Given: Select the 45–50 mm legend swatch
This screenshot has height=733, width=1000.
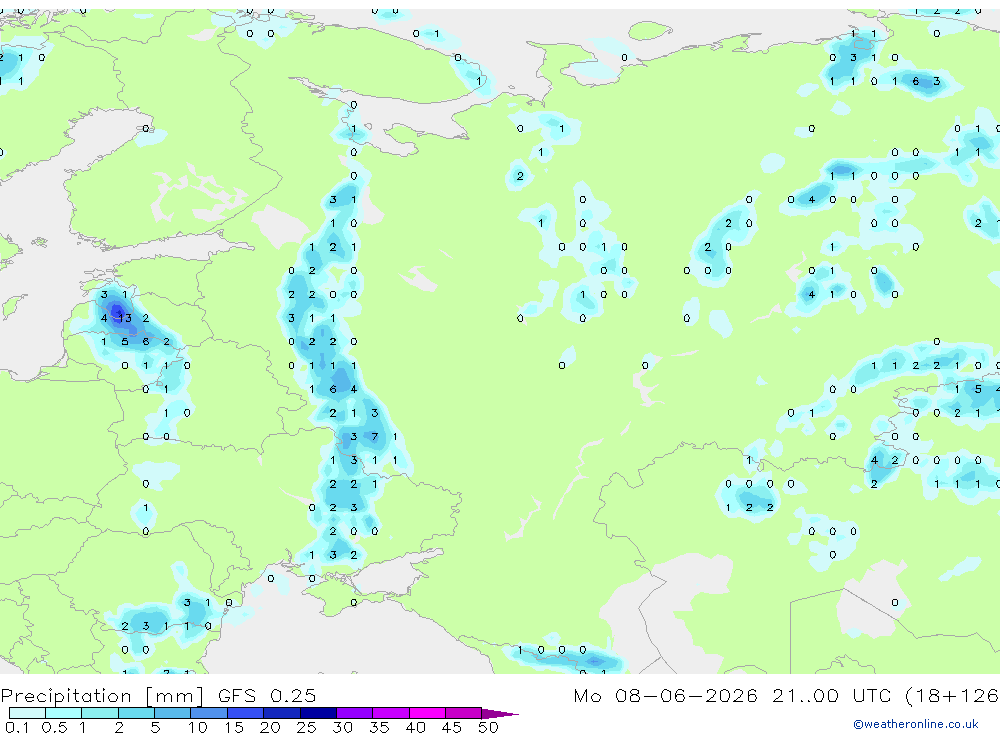Looking at the screenshot, I should click(464, 713).
